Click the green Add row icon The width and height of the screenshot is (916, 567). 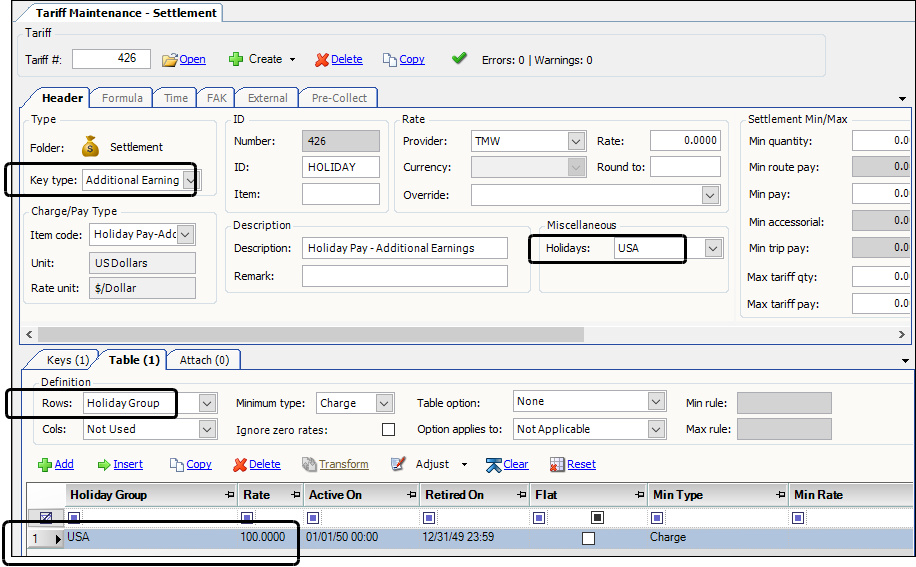click(x=44, y=465)
